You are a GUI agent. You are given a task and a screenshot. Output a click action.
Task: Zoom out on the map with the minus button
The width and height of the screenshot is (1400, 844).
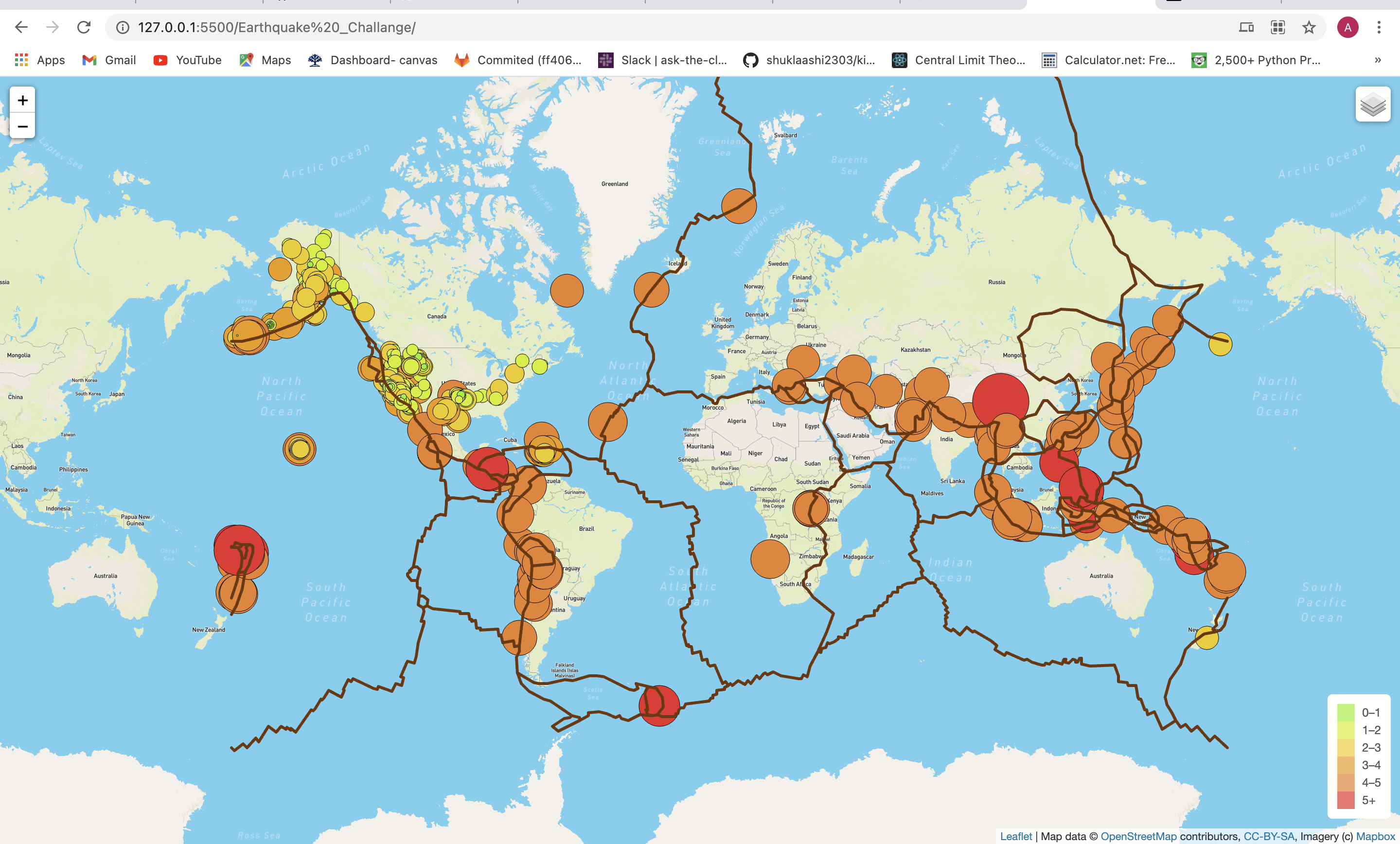(x=22, y=126)
